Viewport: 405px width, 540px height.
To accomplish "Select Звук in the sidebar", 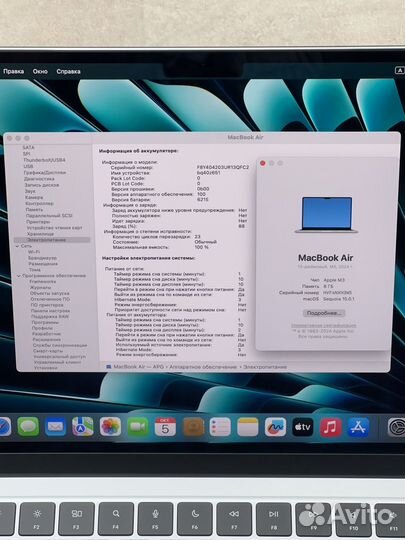I will click(30, 191).
